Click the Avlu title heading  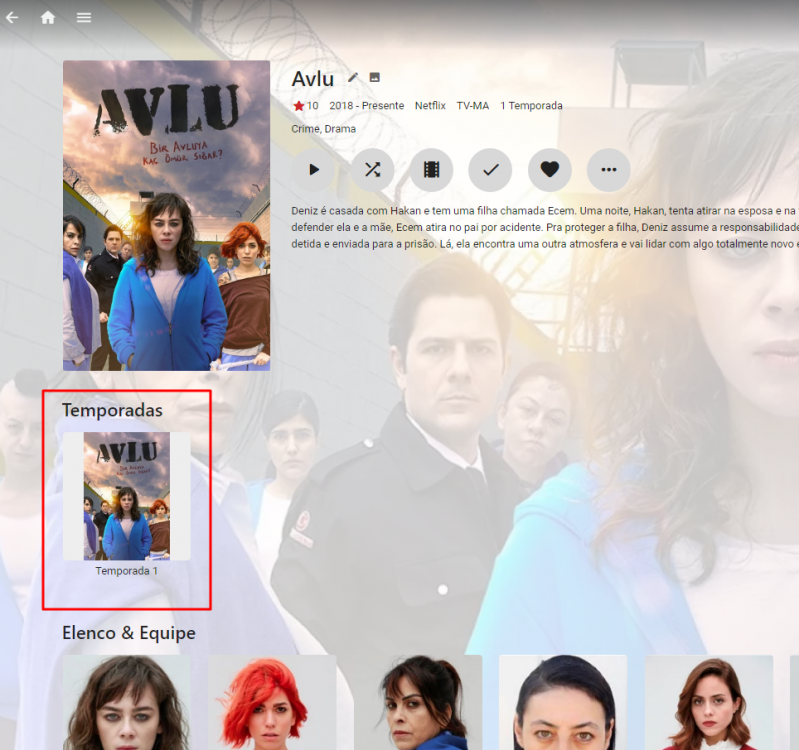[x=313, y=79]
